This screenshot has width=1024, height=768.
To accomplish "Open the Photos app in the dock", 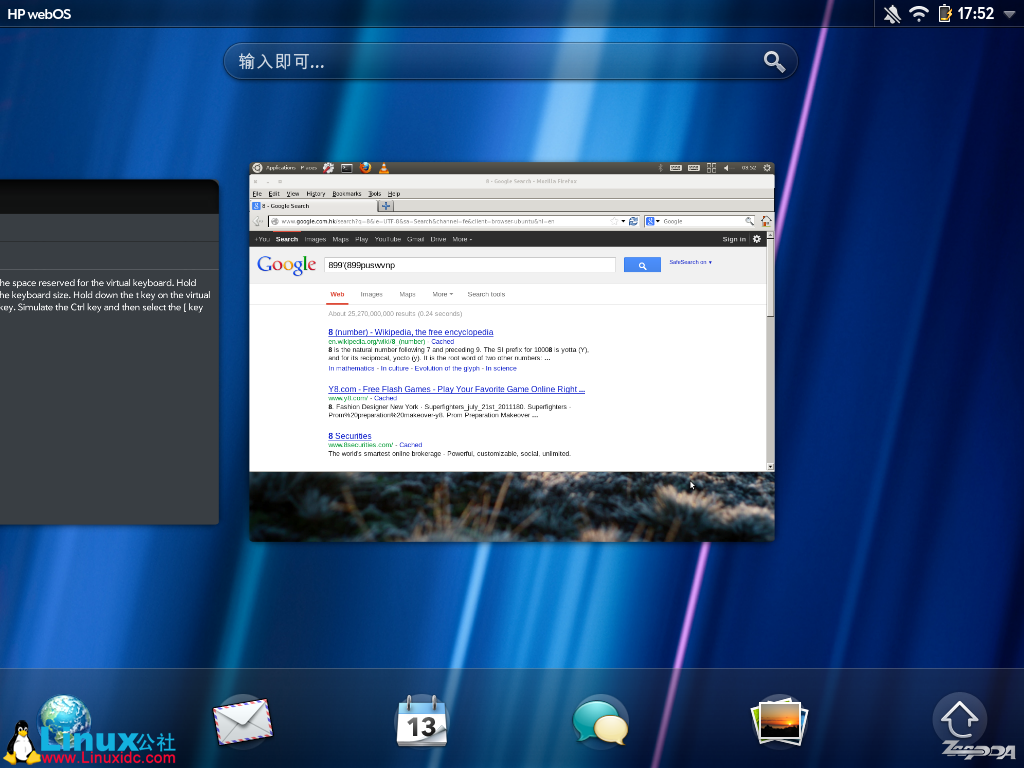I will [779, 722].
